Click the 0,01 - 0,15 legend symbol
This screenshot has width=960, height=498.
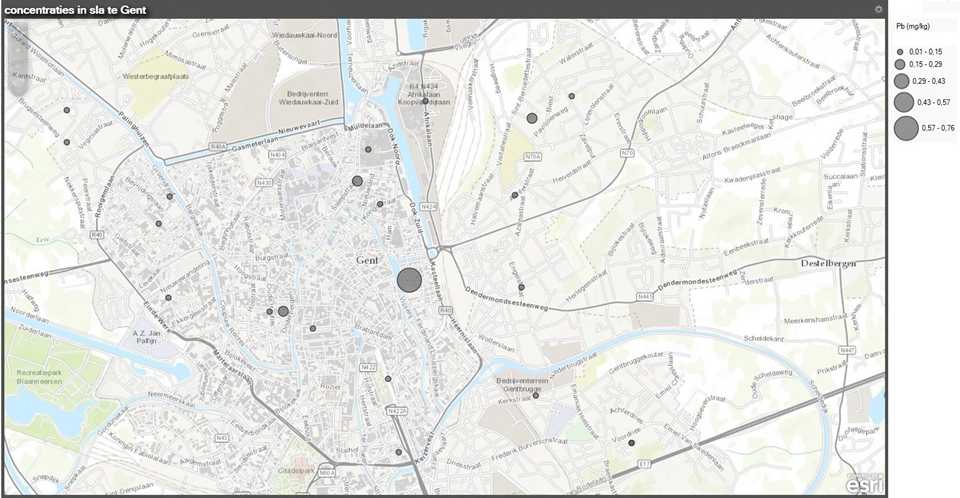pos(900,50)
